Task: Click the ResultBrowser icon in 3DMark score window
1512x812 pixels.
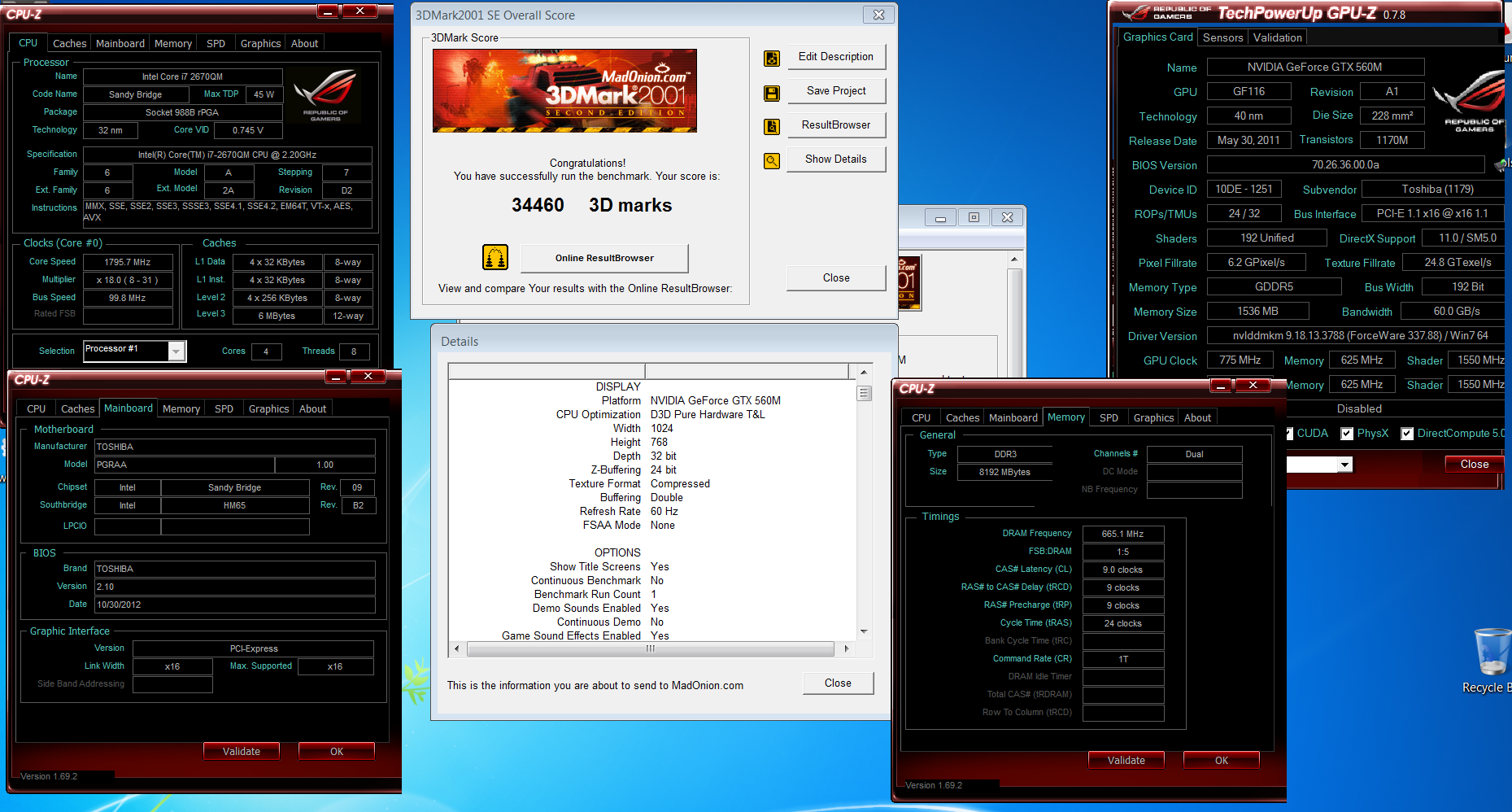Action: [772, 127]
